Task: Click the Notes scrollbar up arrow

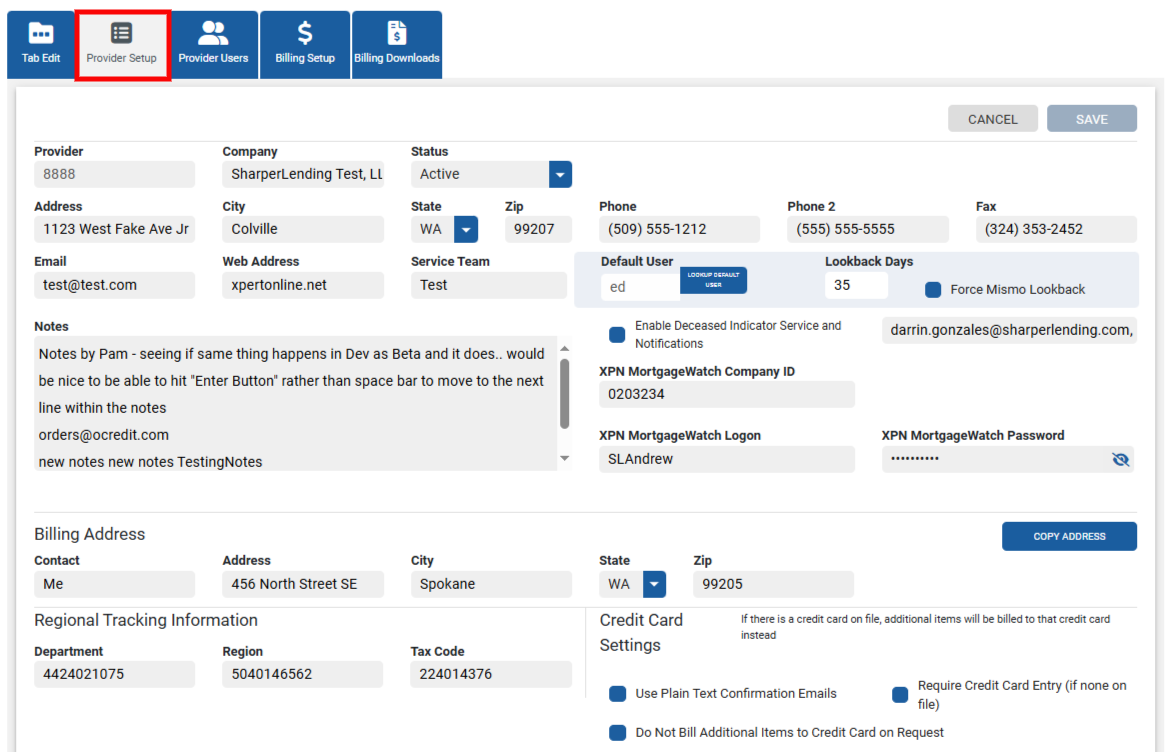Action: (565, 349)
